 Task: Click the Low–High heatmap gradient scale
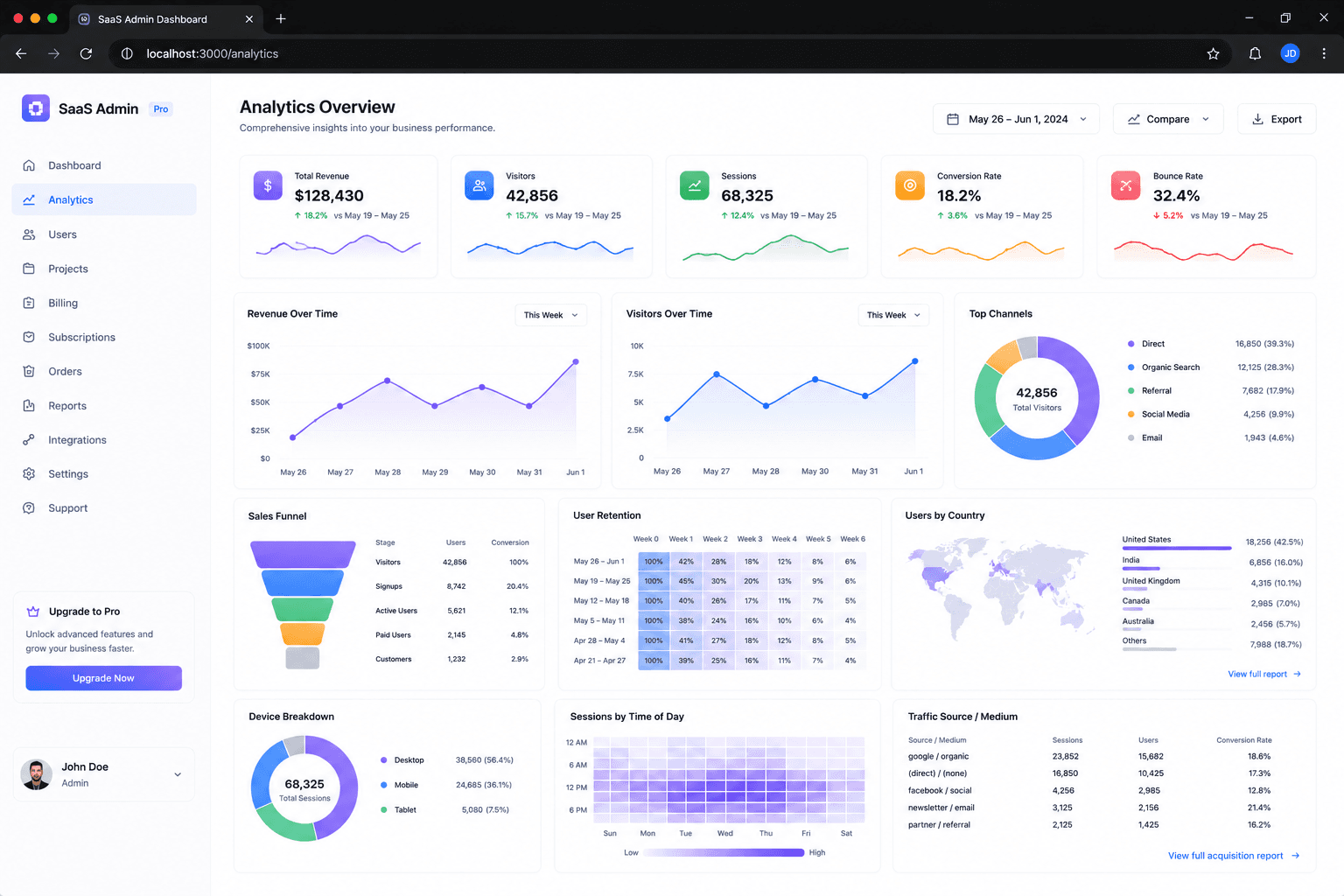pos(724,852)
